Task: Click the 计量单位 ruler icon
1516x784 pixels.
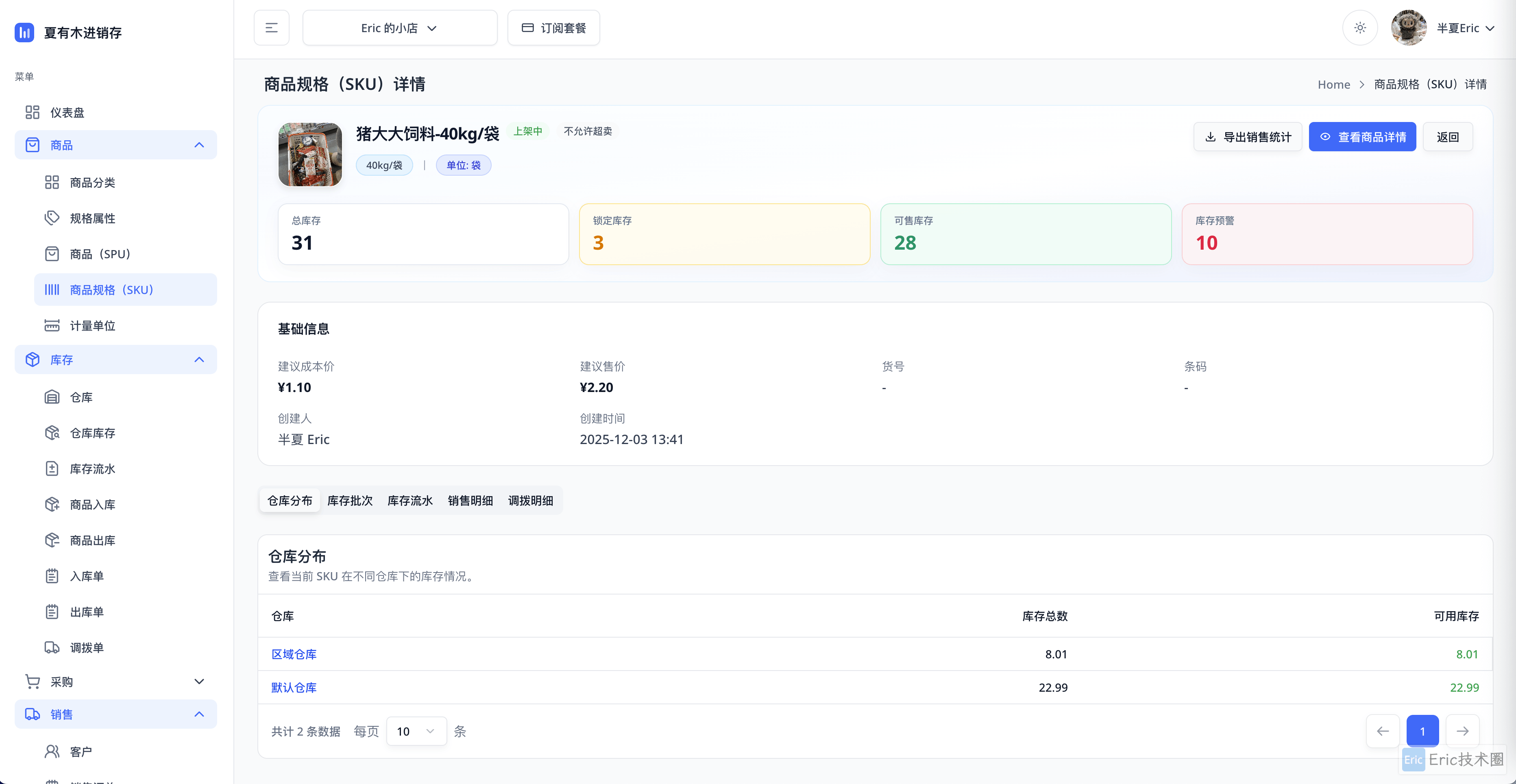Action: (x=52, y=325)
